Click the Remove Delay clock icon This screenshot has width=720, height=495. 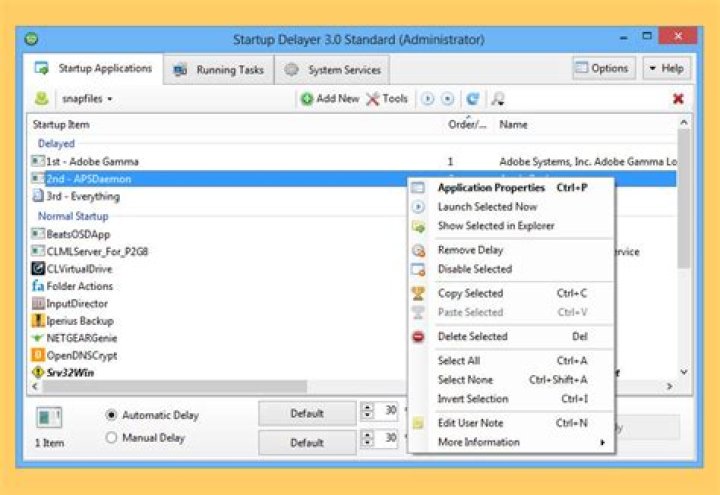pyautogui.click(x=418, y=250)
